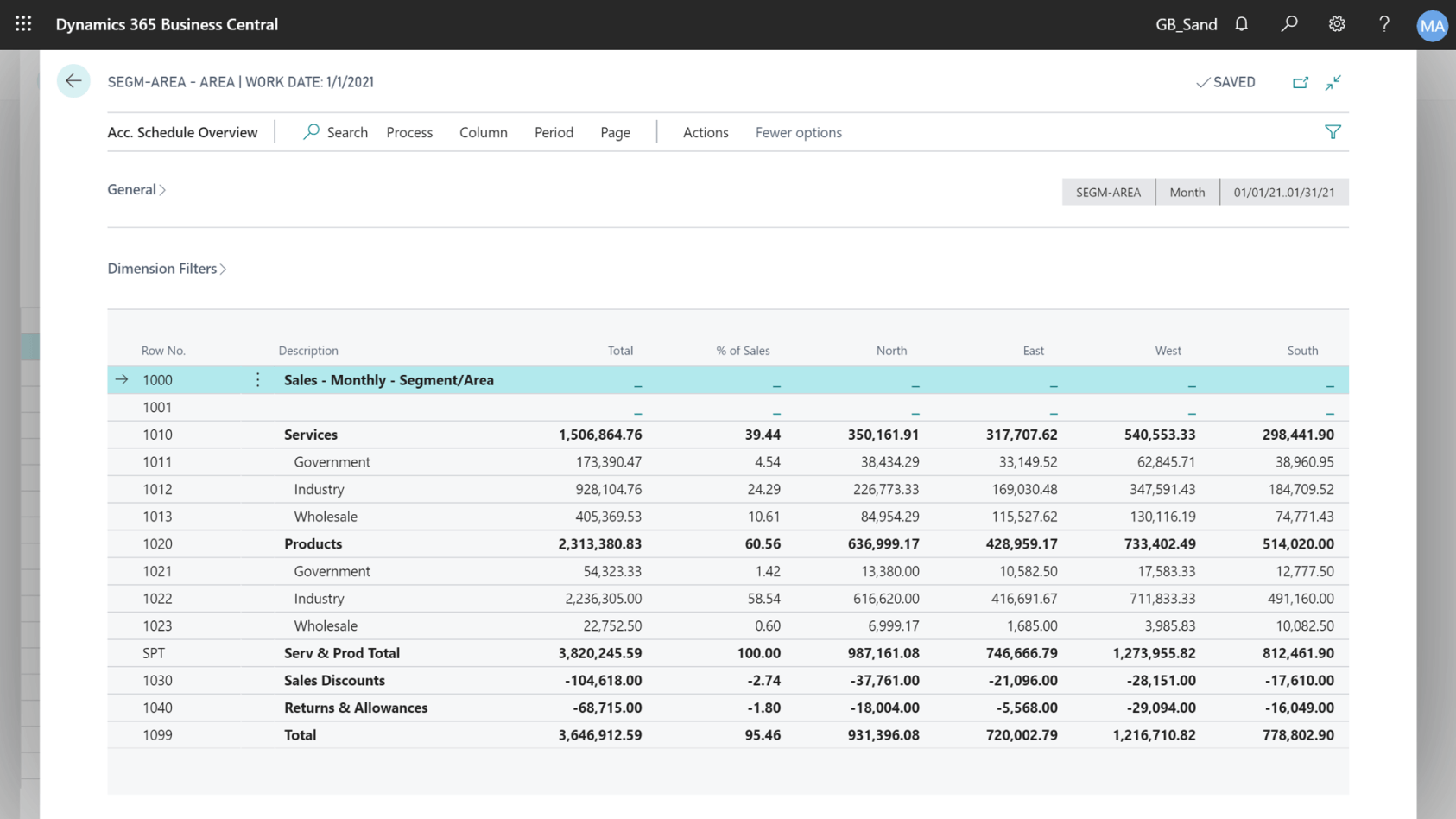Screen dimensions: 1456x819
Task: Open the Actions menu
Action: pyautogui.click(x=705, y=132)
